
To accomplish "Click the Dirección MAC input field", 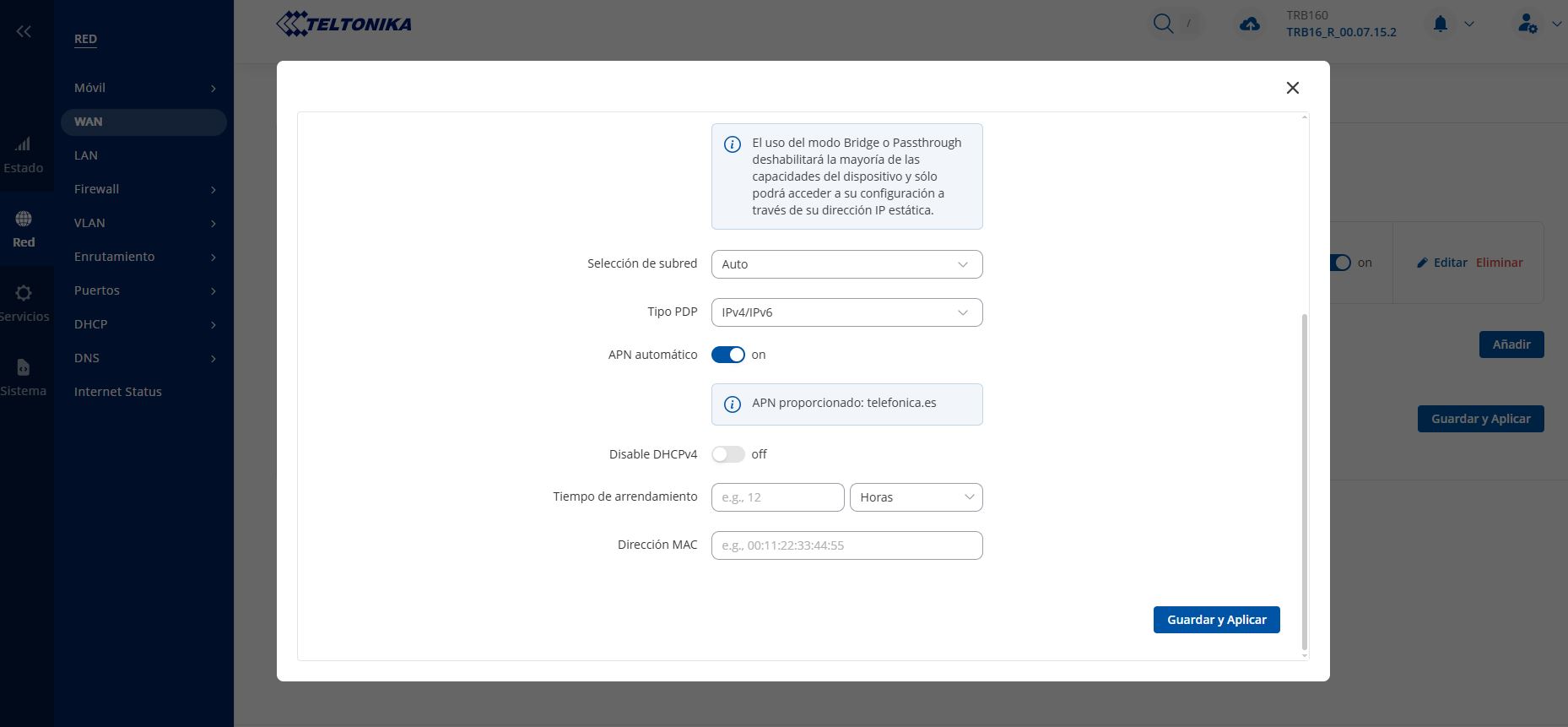I will [x=846, y=545].
